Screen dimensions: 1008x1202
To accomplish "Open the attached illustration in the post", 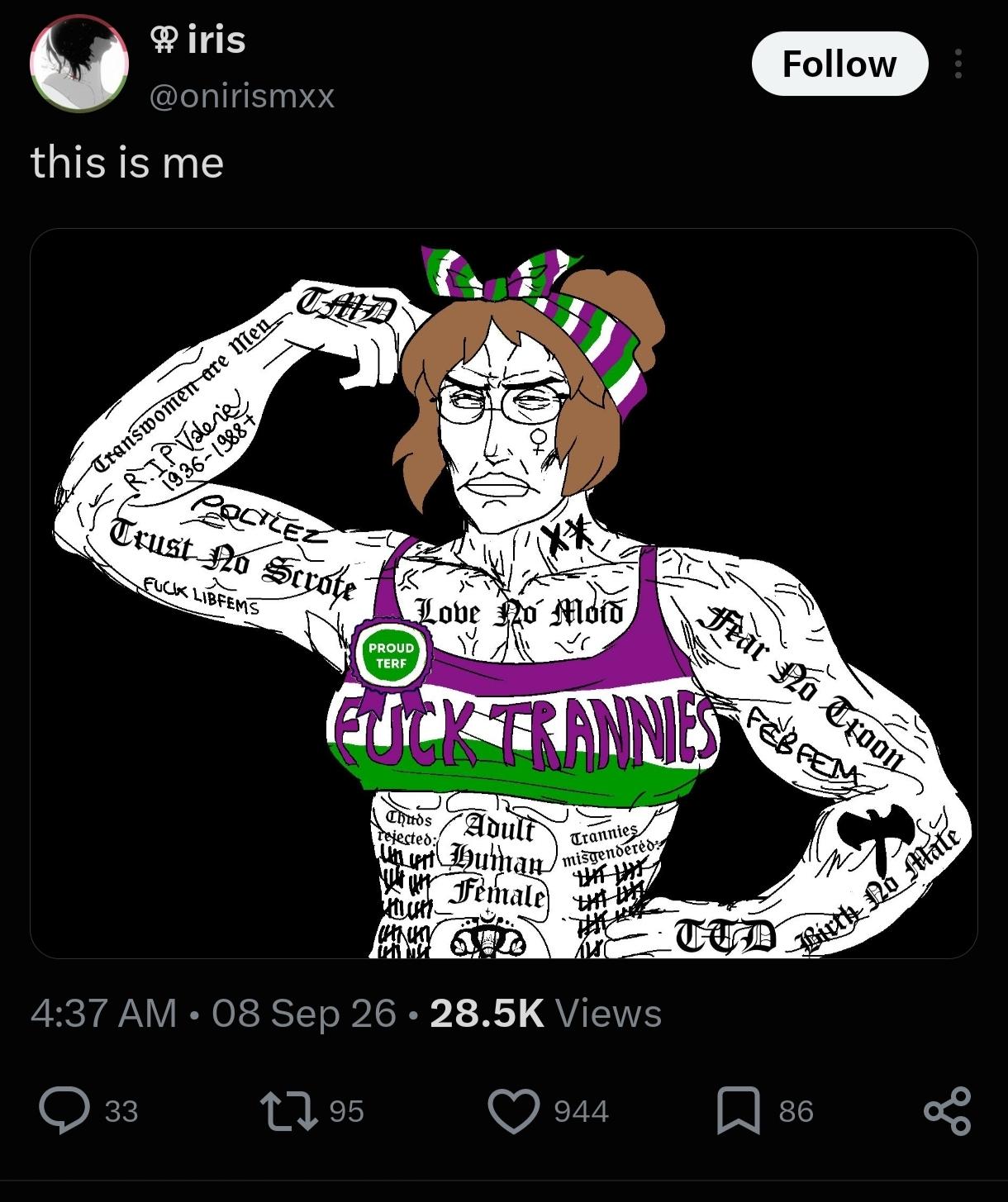I will (504, 593).
